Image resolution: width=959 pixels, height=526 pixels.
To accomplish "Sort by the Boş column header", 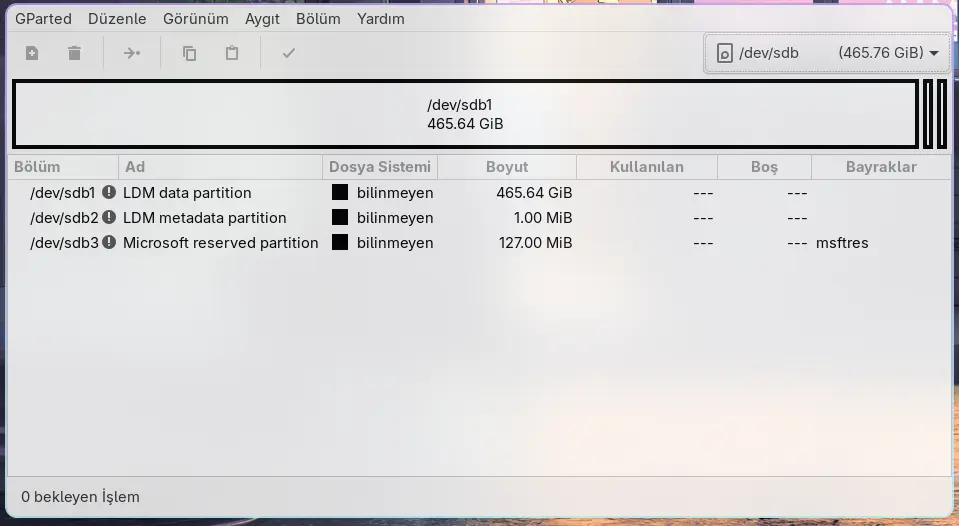I will click(764, 167).
